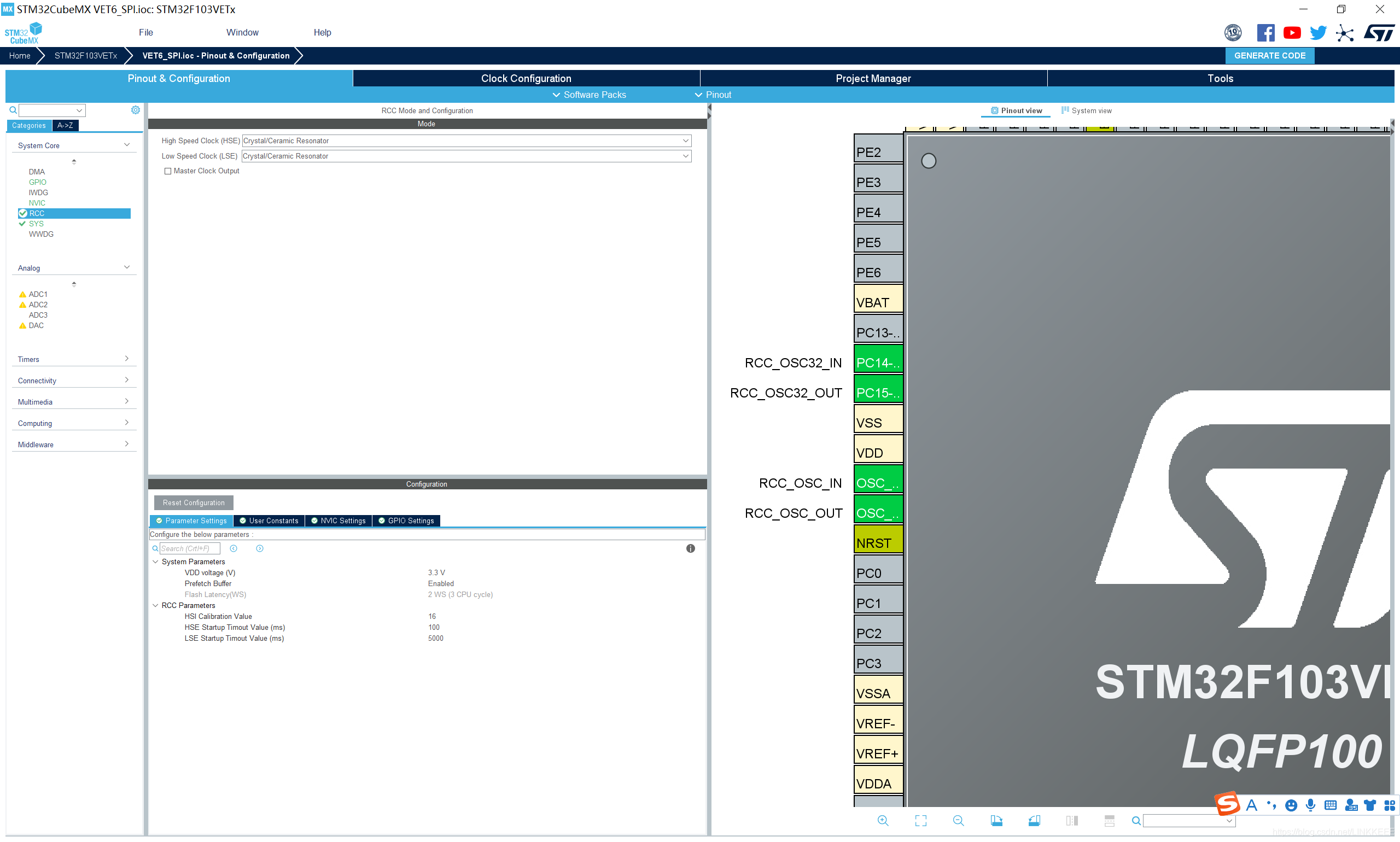Screen dimensions: 1400x842
Task: Select SYS in System Core list
Action: pos(36,224)
